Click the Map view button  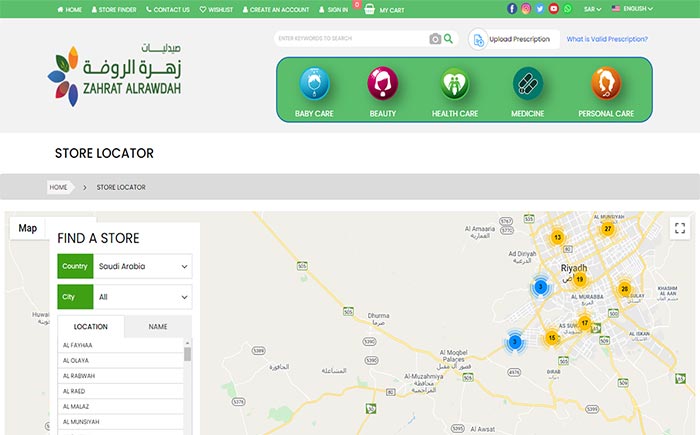point(28,228)
